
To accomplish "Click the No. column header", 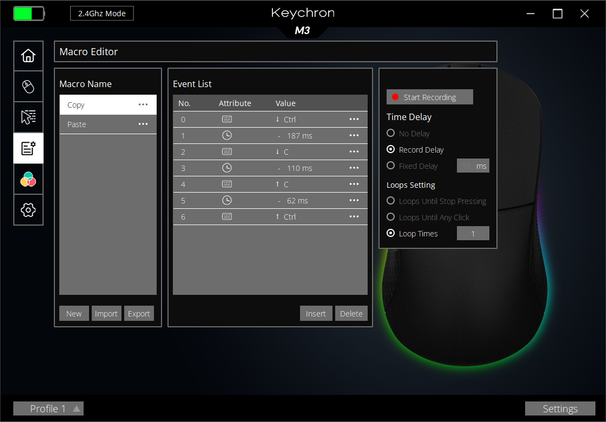I will [184, 103].
